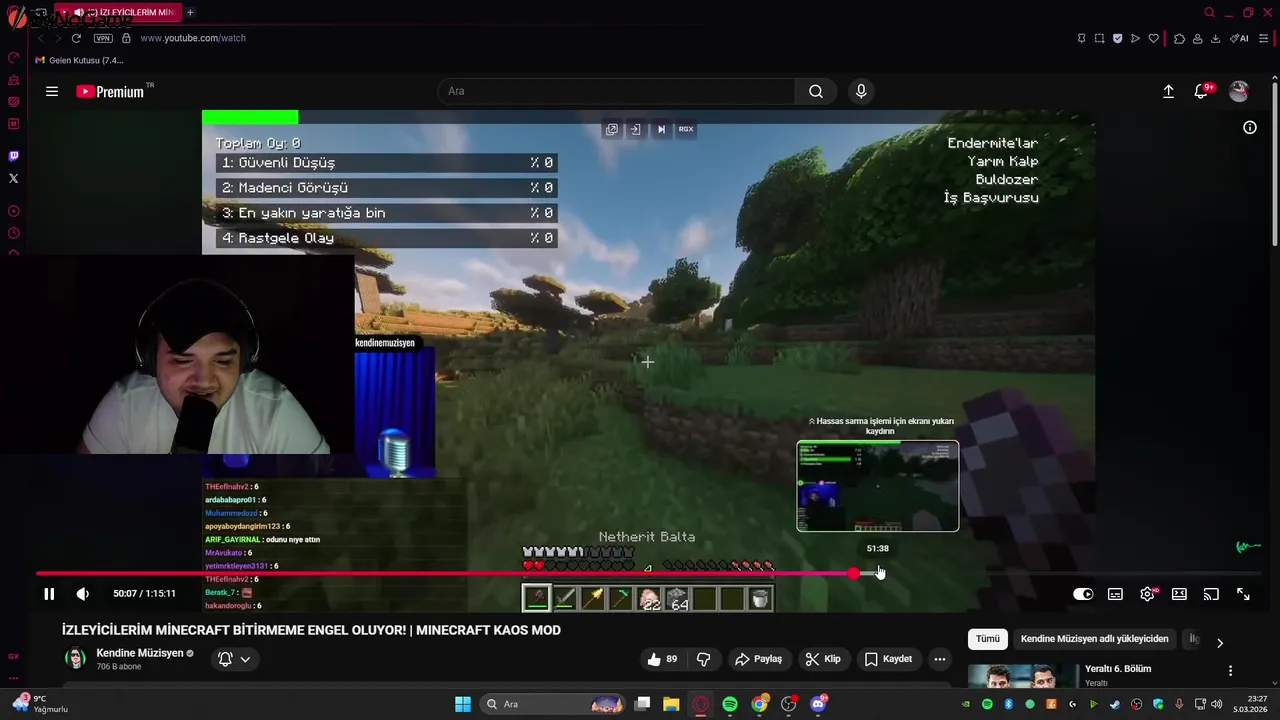
Task: Take a snapshot with Opera capture tool
Action: (x=1099, y=38)
